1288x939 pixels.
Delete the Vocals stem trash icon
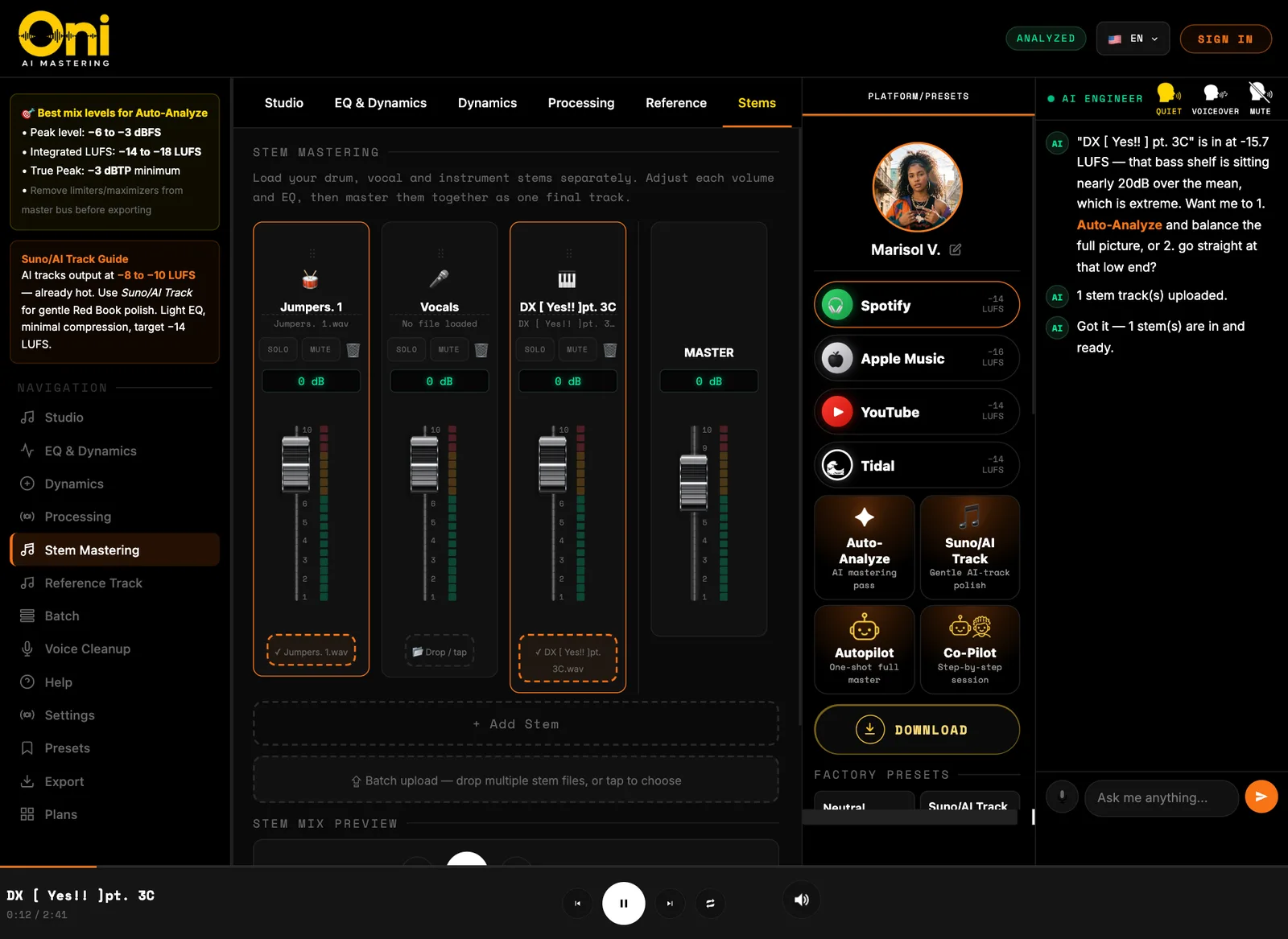pos(481,350)
